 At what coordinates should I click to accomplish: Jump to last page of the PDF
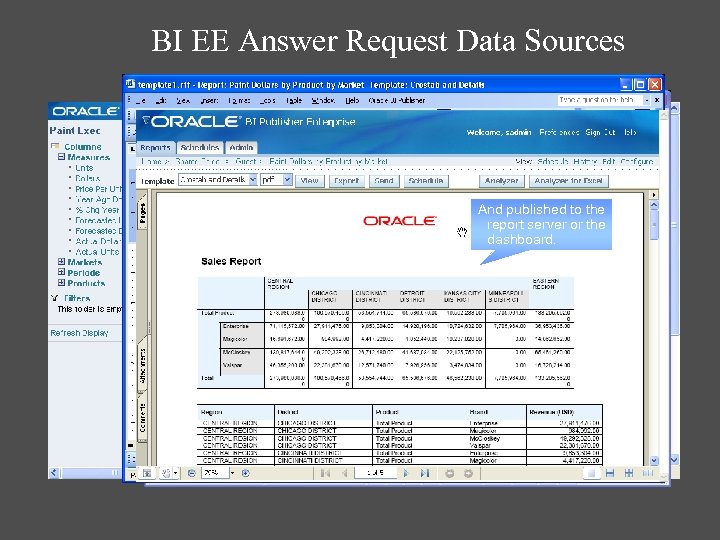425,473
